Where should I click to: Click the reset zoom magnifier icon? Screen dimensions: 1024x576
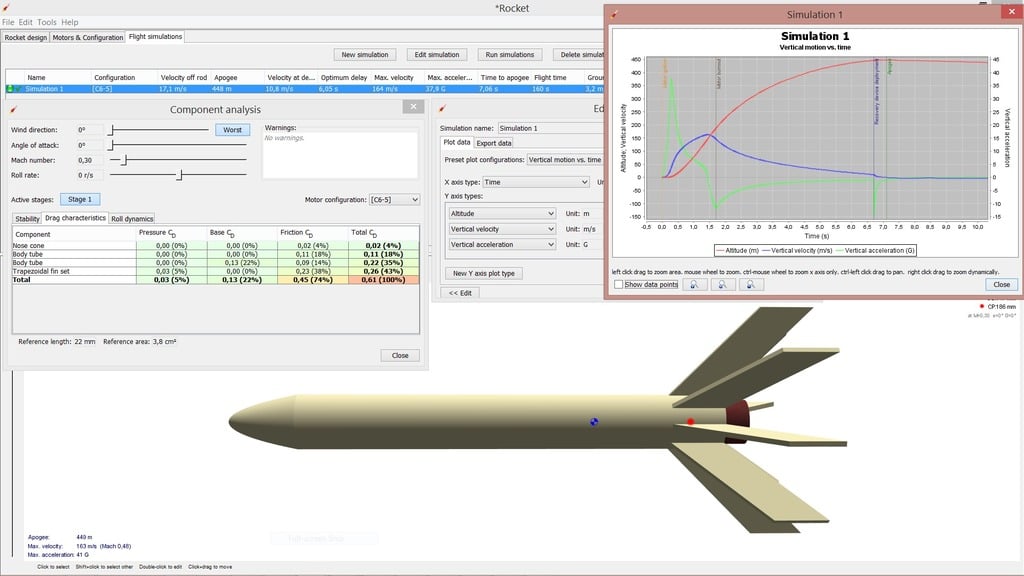pos(750,285)
